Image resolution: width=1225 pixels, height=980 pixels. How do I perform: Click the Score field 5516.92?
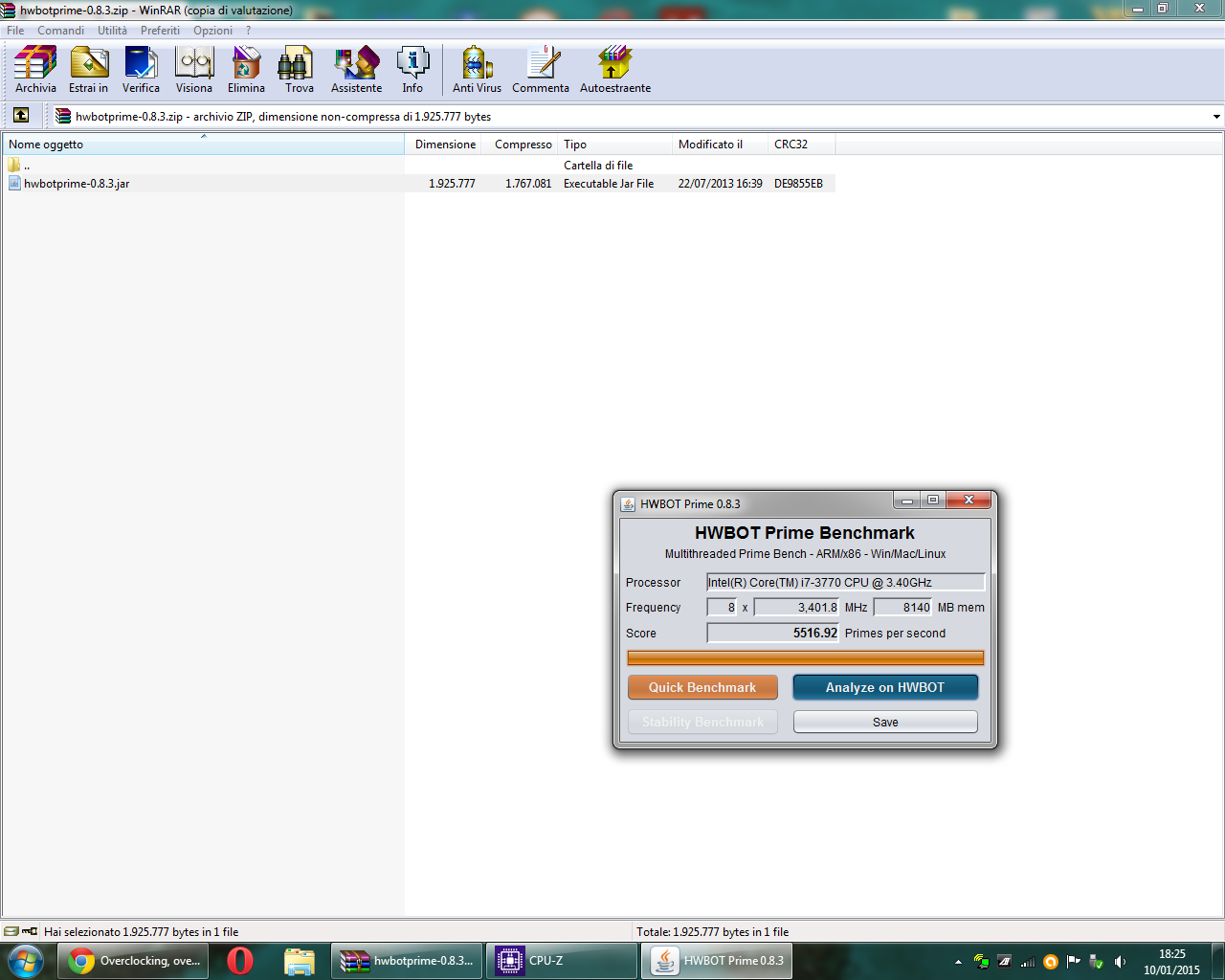(772, 633)
